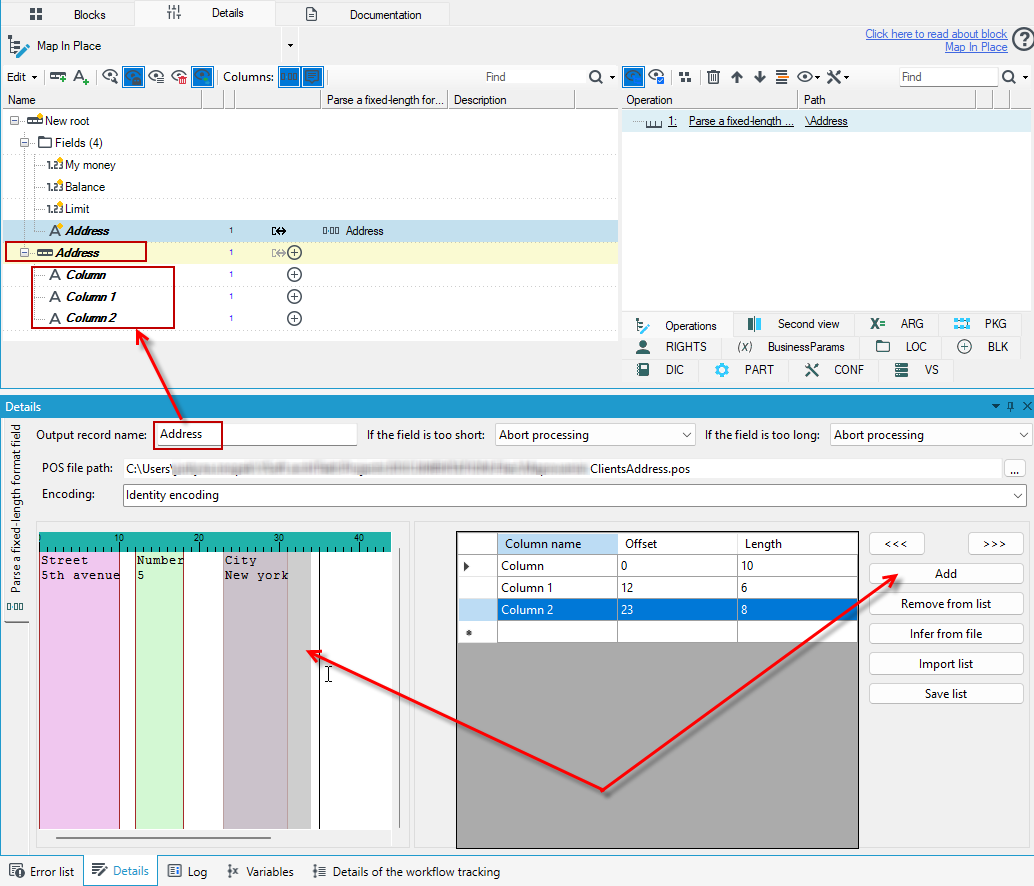Toggle the Description column comment button

pyautogui.click(x=312, y=77)
